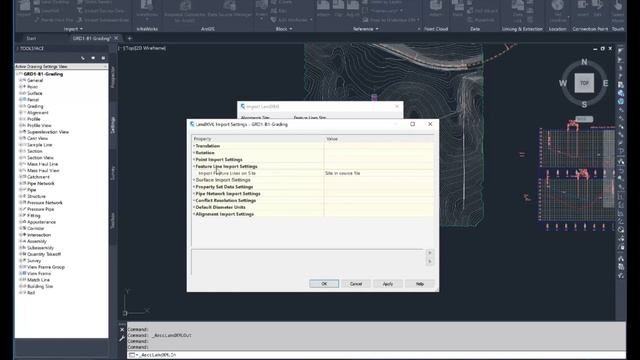Close the GRD1-B1 Grading drawing tab
Image resolution: width=640 pixels, height=360 pixels.
point(116,38)
